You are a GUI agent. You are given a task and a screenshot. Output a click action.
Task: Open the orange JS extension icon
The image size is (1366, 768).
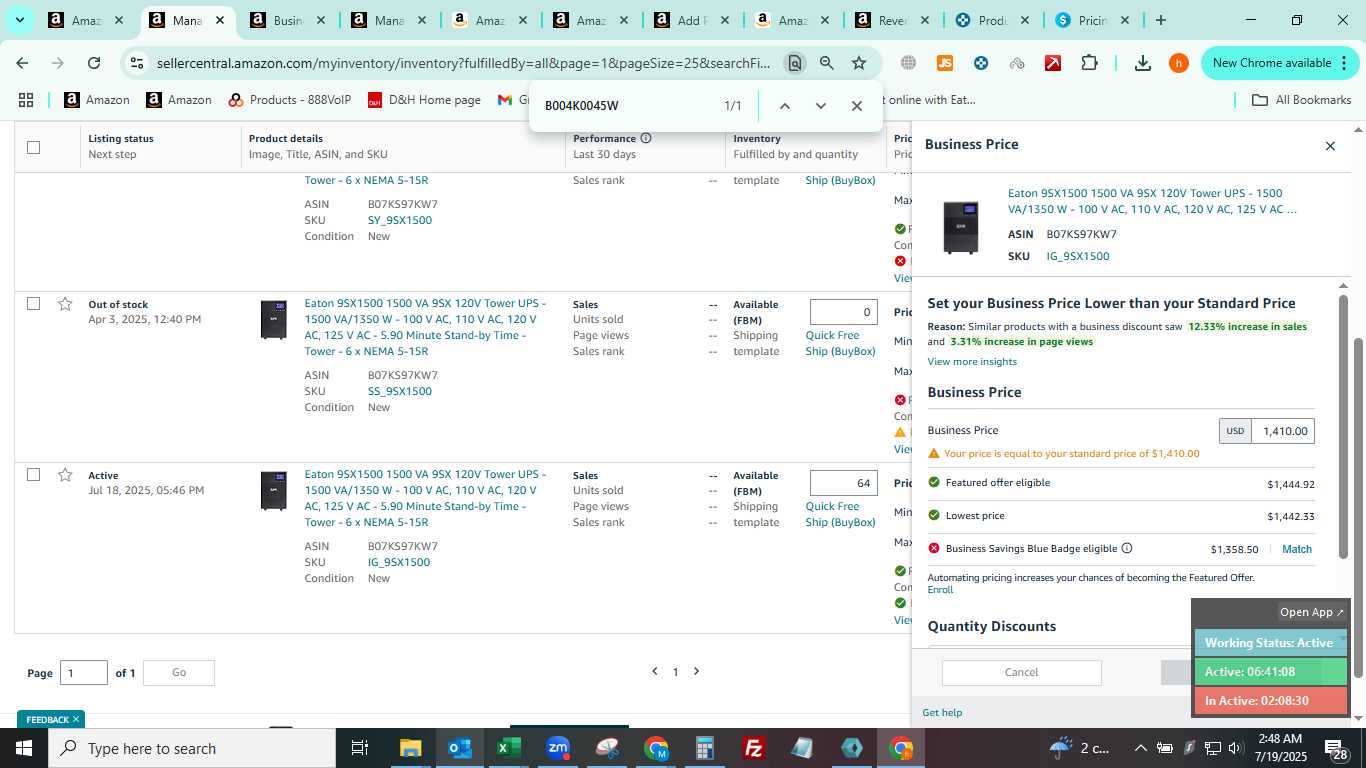(945, 63)
